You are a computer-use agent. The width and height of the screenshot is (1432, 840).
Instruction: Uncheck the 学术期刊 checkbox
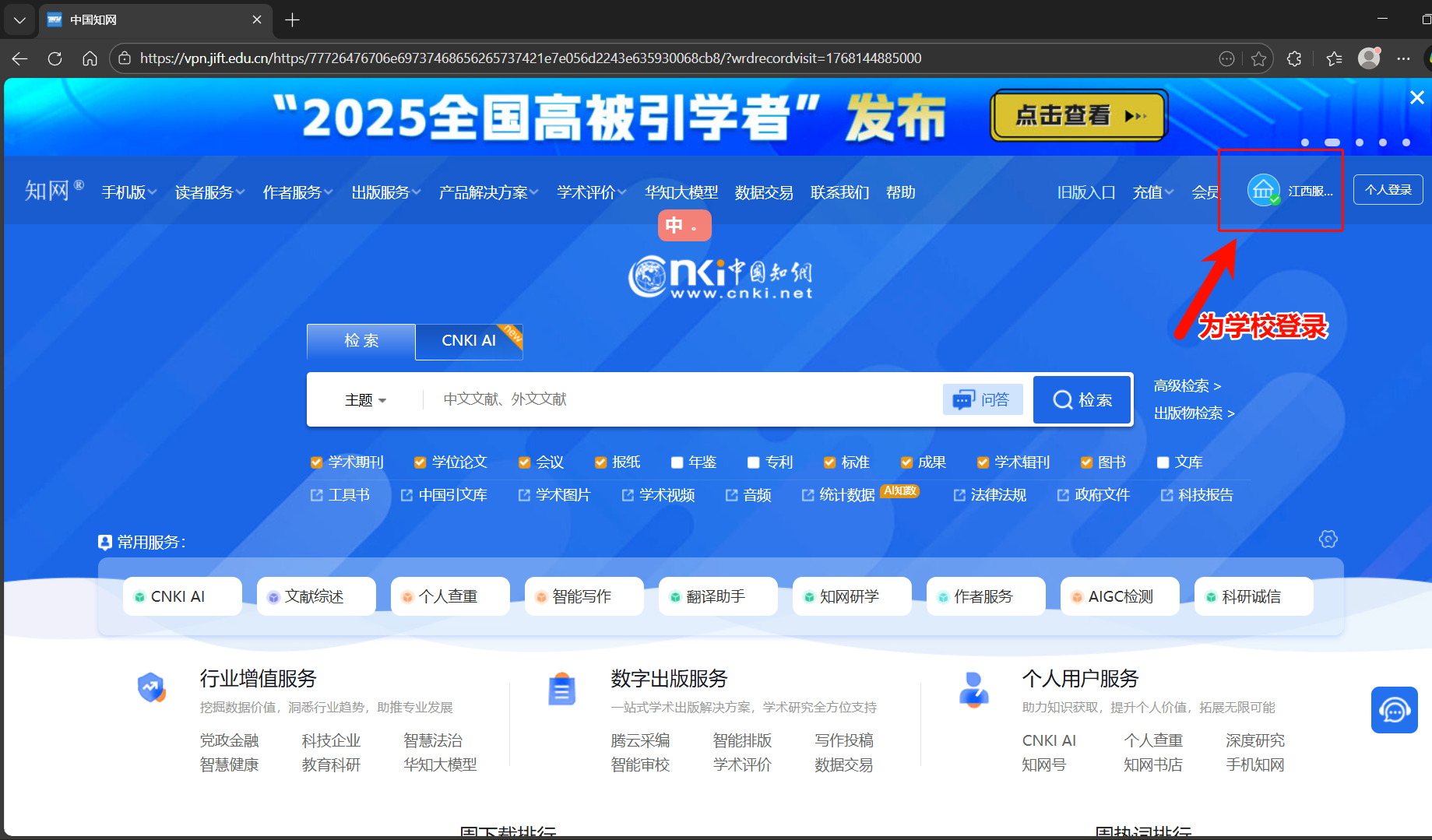[316, 462]
